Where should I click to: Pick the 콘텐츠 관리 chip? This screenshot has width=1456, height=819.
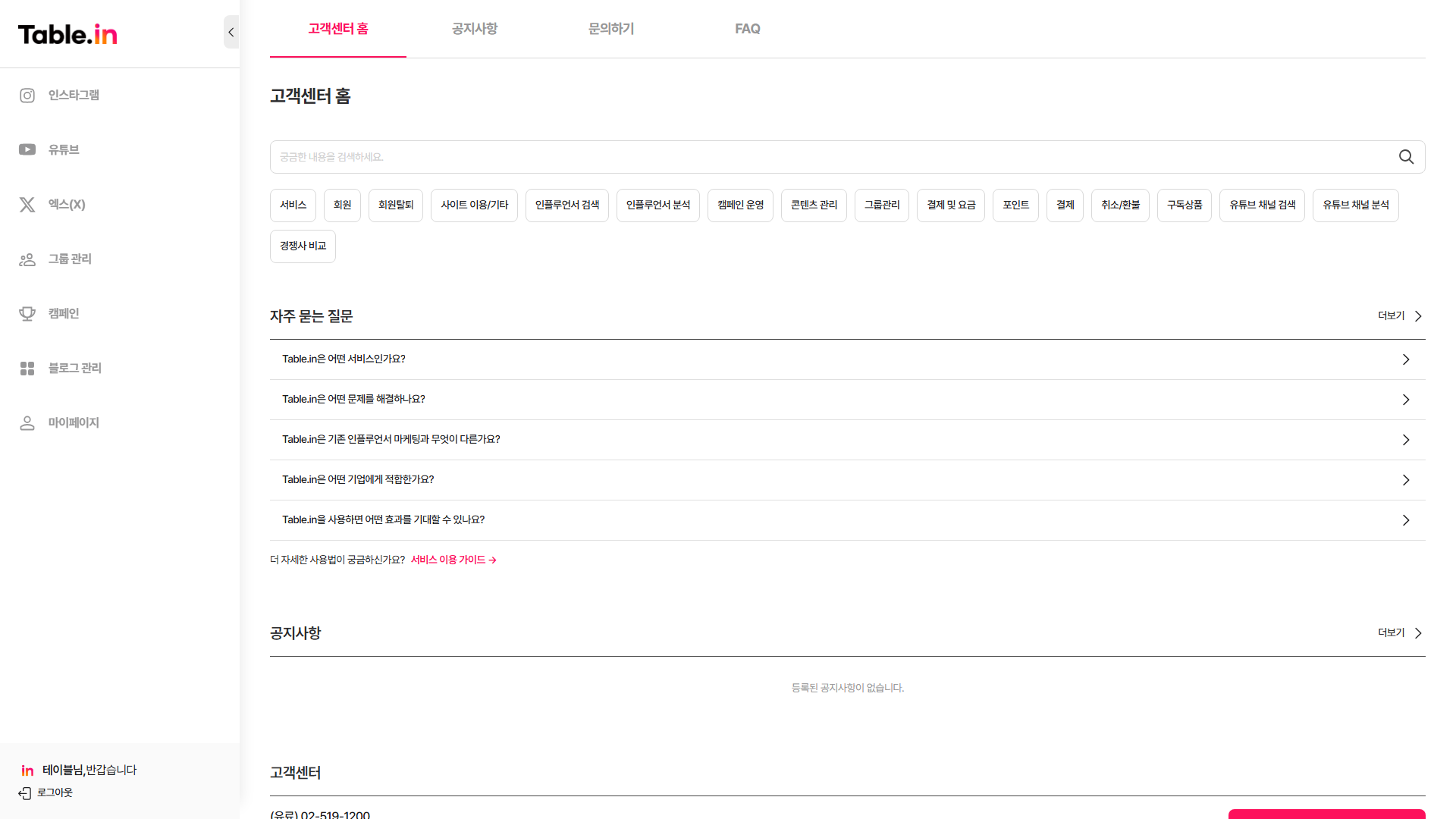tap(814, 206)
